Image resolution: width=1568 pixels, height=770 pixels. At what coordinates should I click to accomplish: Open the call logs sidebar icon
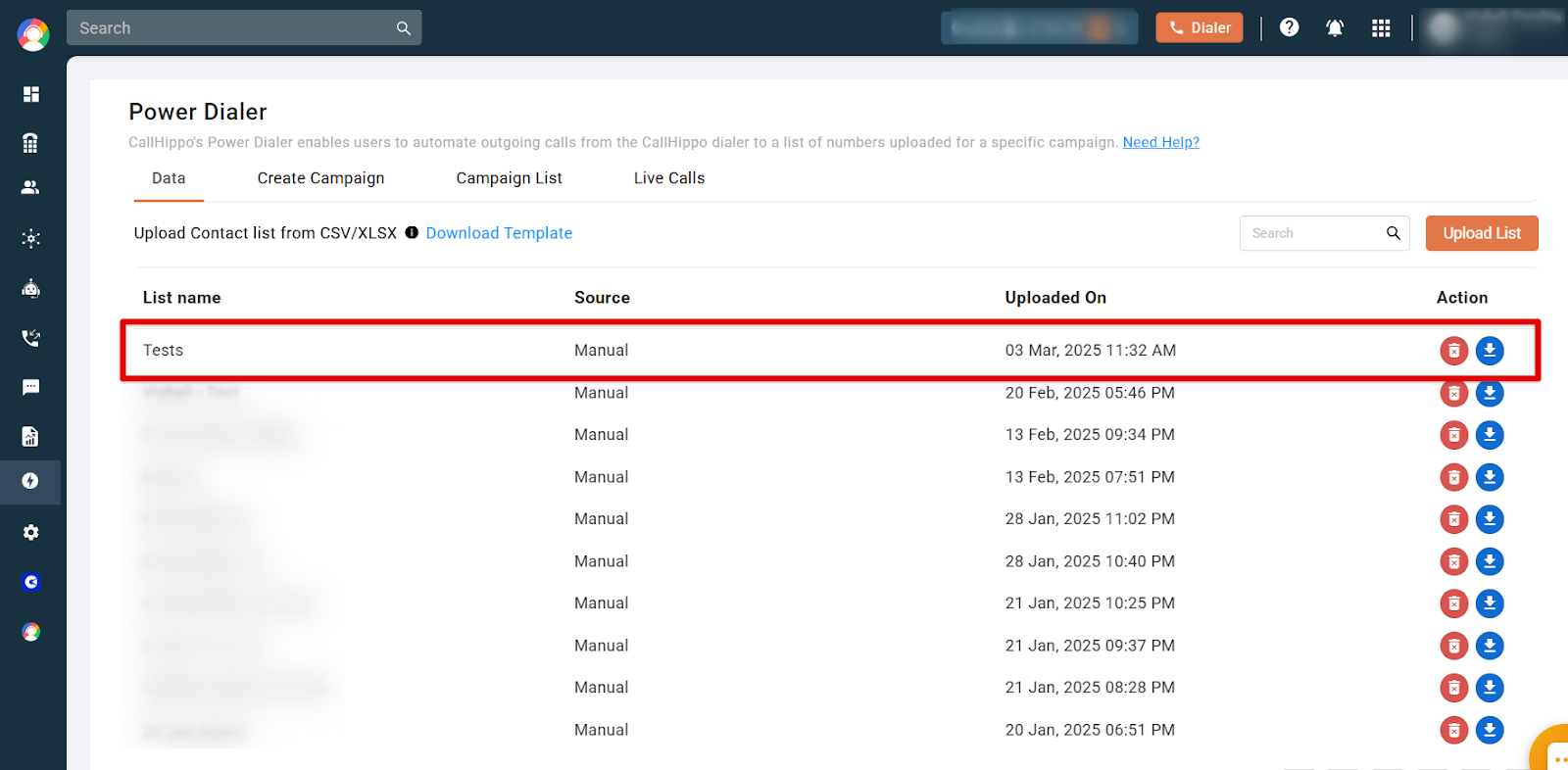point(31,338)
